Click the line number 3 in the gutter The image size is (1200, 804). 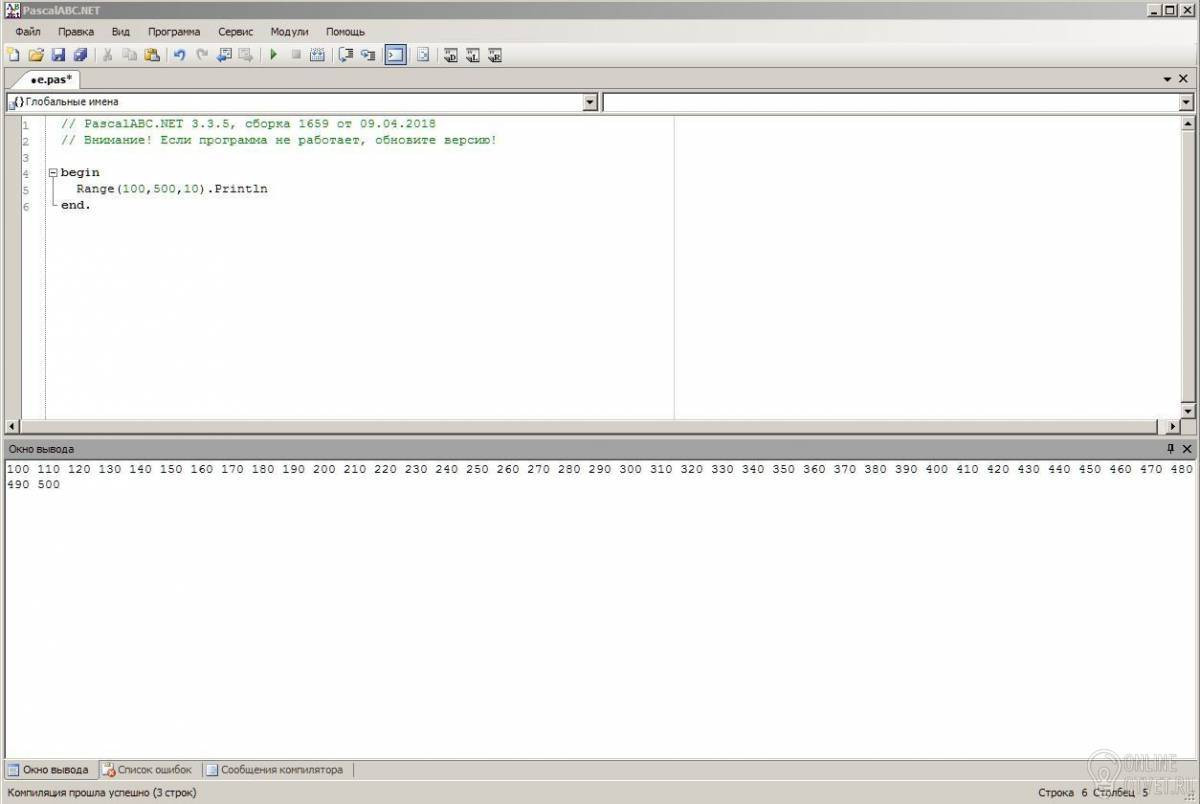point(25,157)
